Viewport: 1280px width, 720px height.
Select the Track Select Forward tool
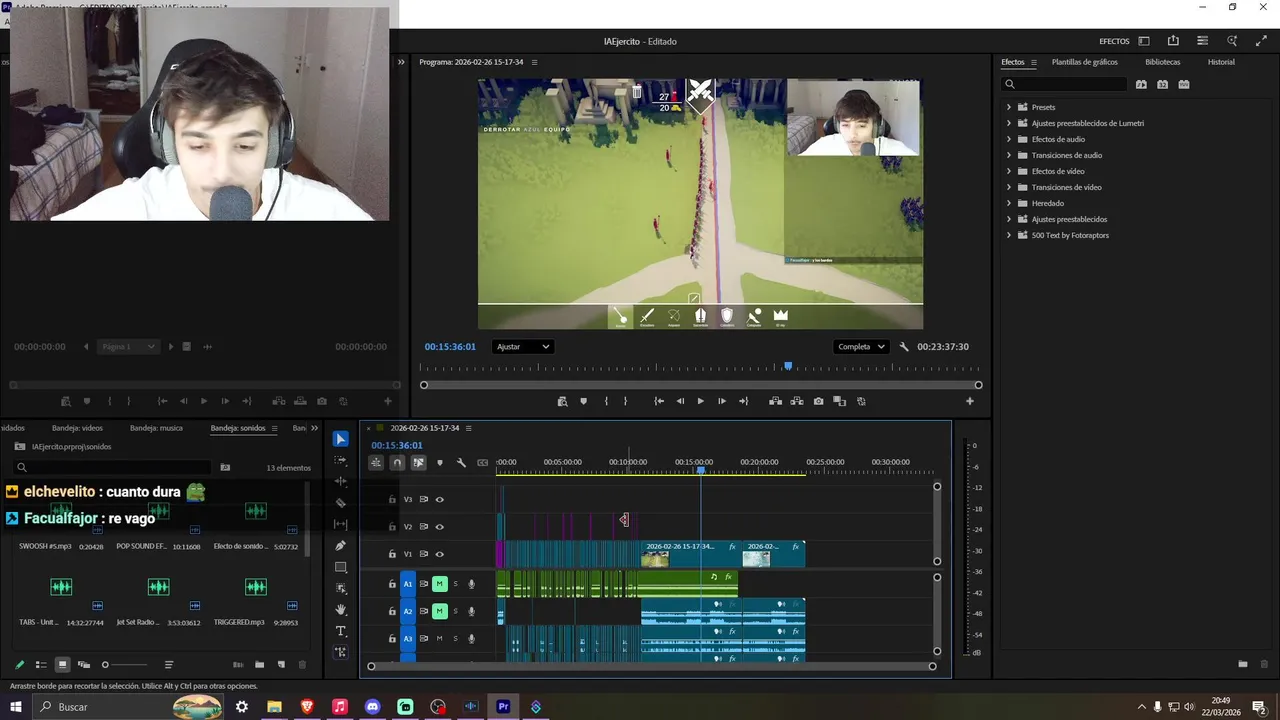340,460
